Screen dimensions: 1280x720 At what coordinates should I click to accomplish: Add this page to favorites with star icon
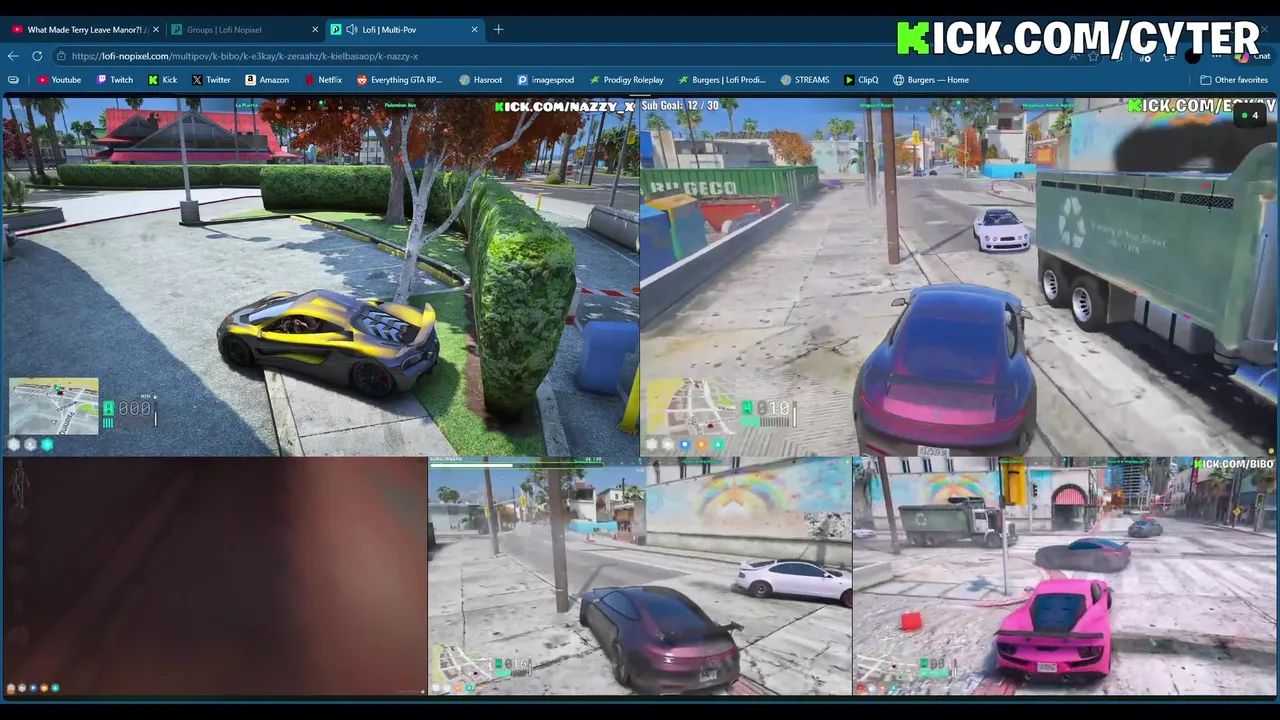click(1092, 57)
